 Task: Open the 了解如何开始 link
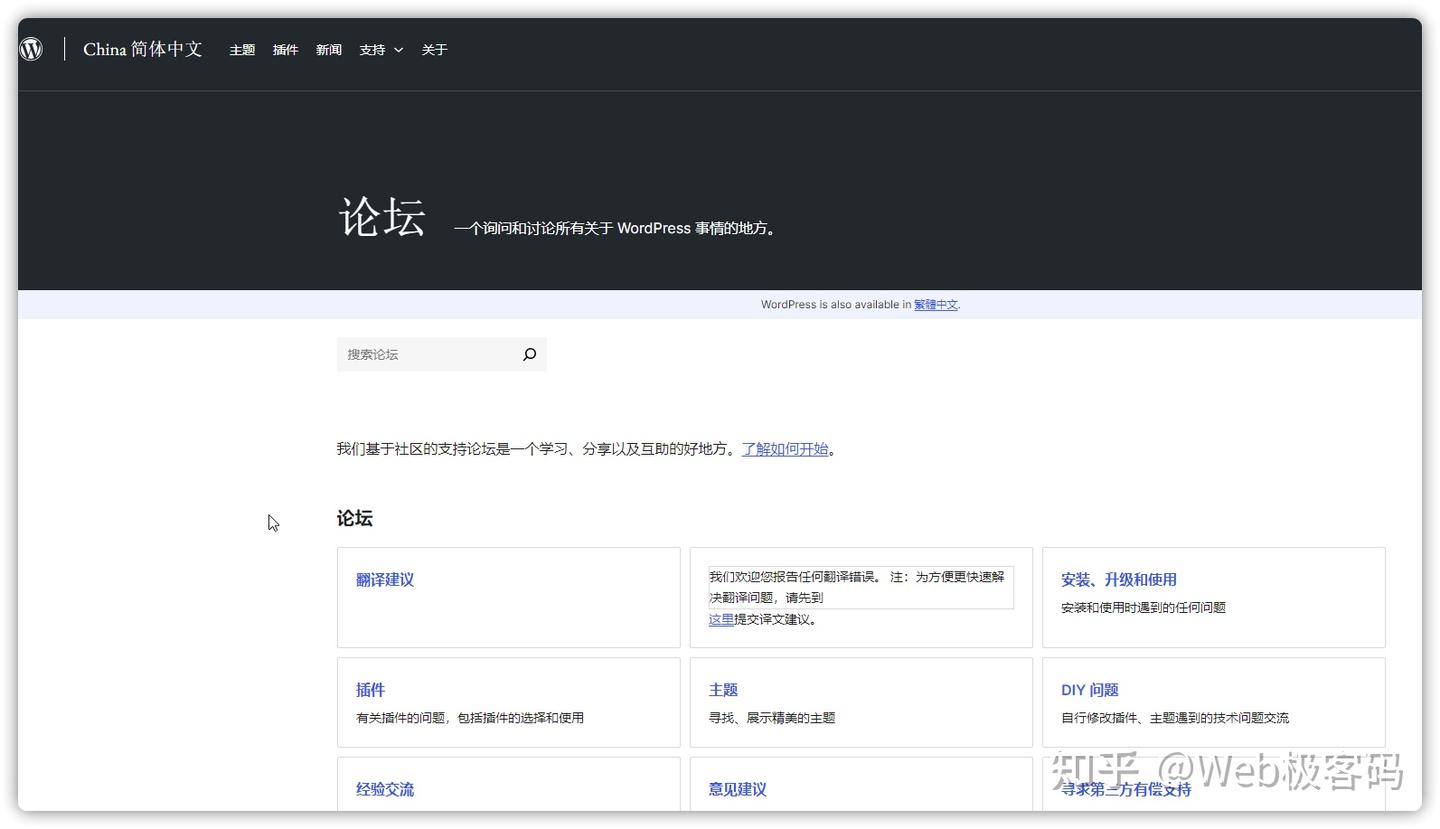[785, 449]
